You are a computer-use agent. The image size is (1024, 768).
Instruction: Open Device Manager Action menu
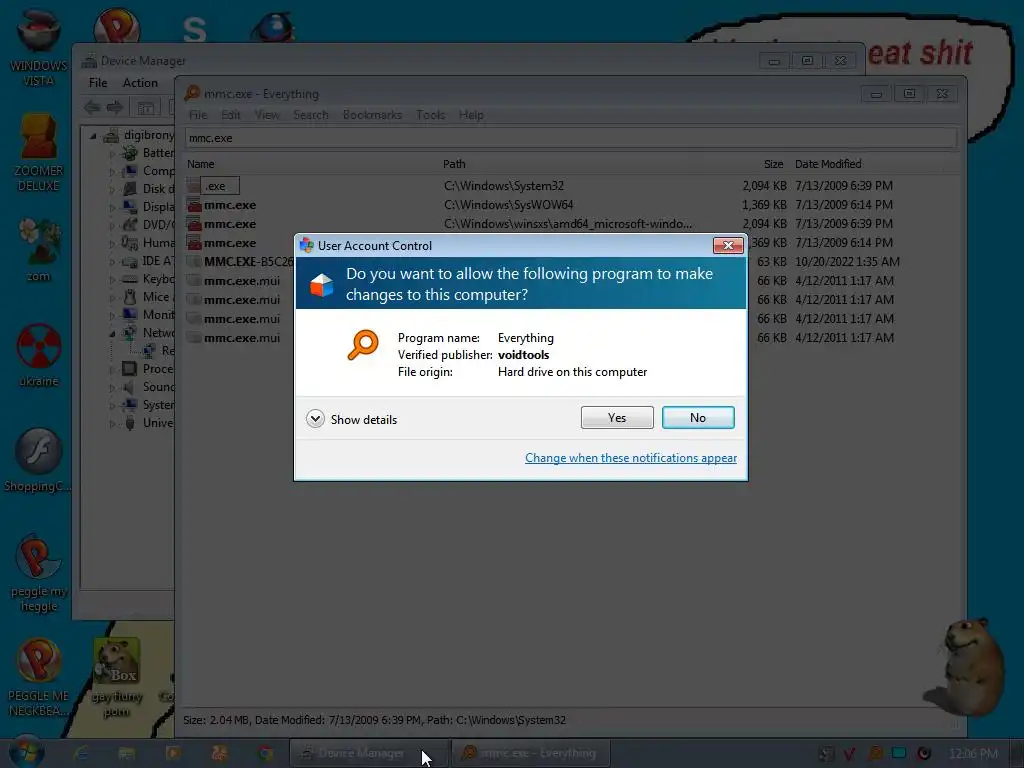tap(140, 83)
